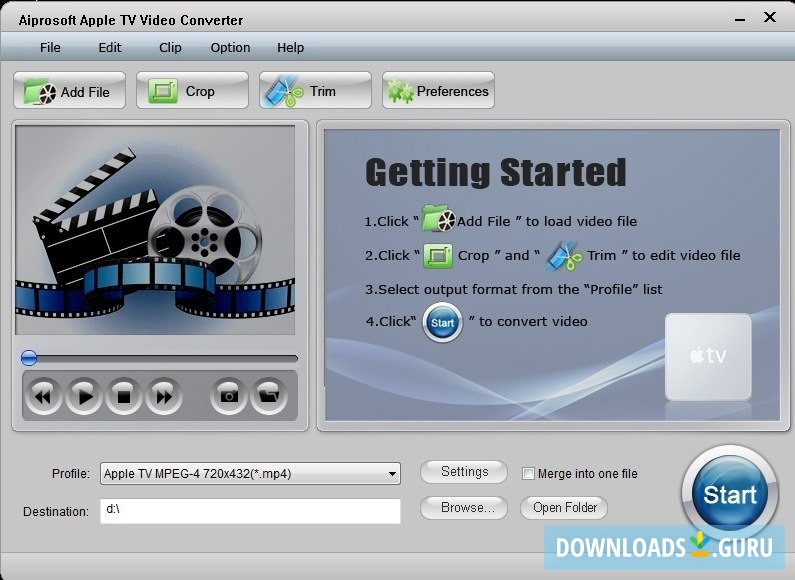Click the fast forward button
The width and height of the screenshot is (795, 580).
coord(164,396)
